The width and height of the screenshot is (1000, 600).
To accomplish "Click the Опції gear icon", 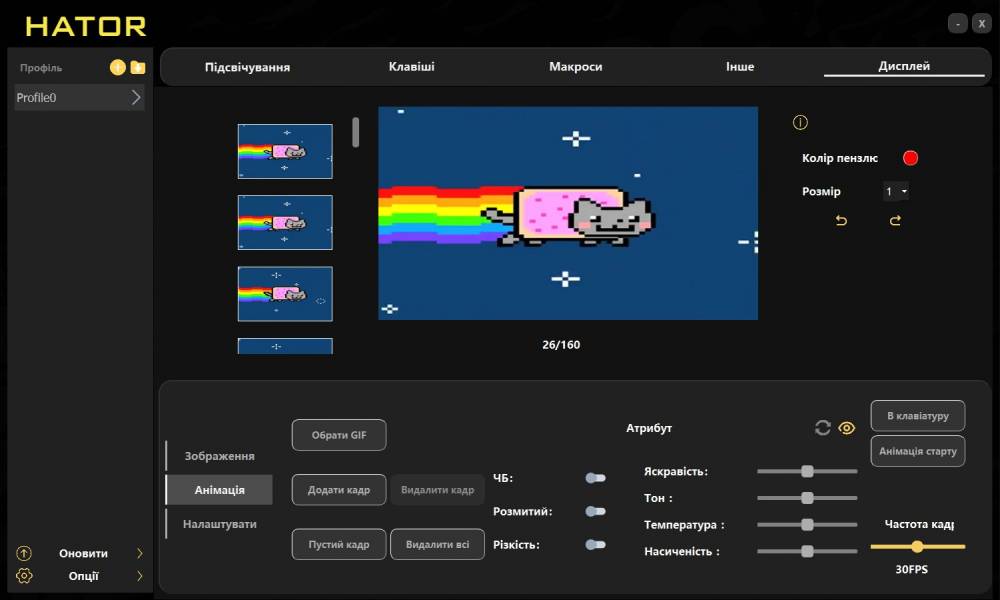I will coord(25,576).
